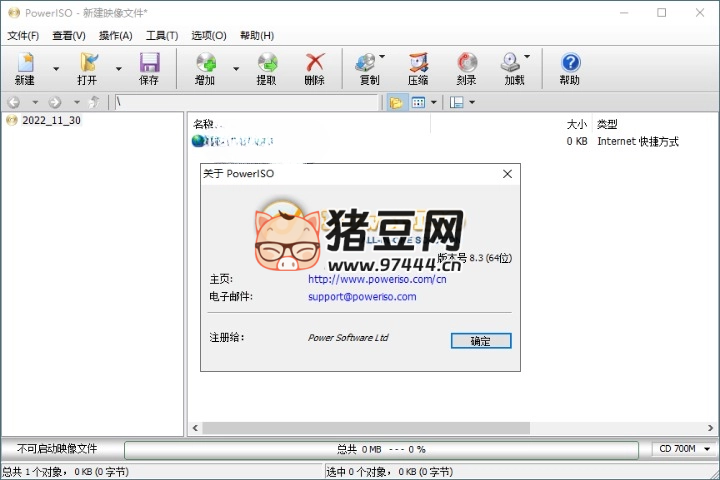
Task: Expand the Add (增加) dropdown arrow
Action: coord(236,69)
